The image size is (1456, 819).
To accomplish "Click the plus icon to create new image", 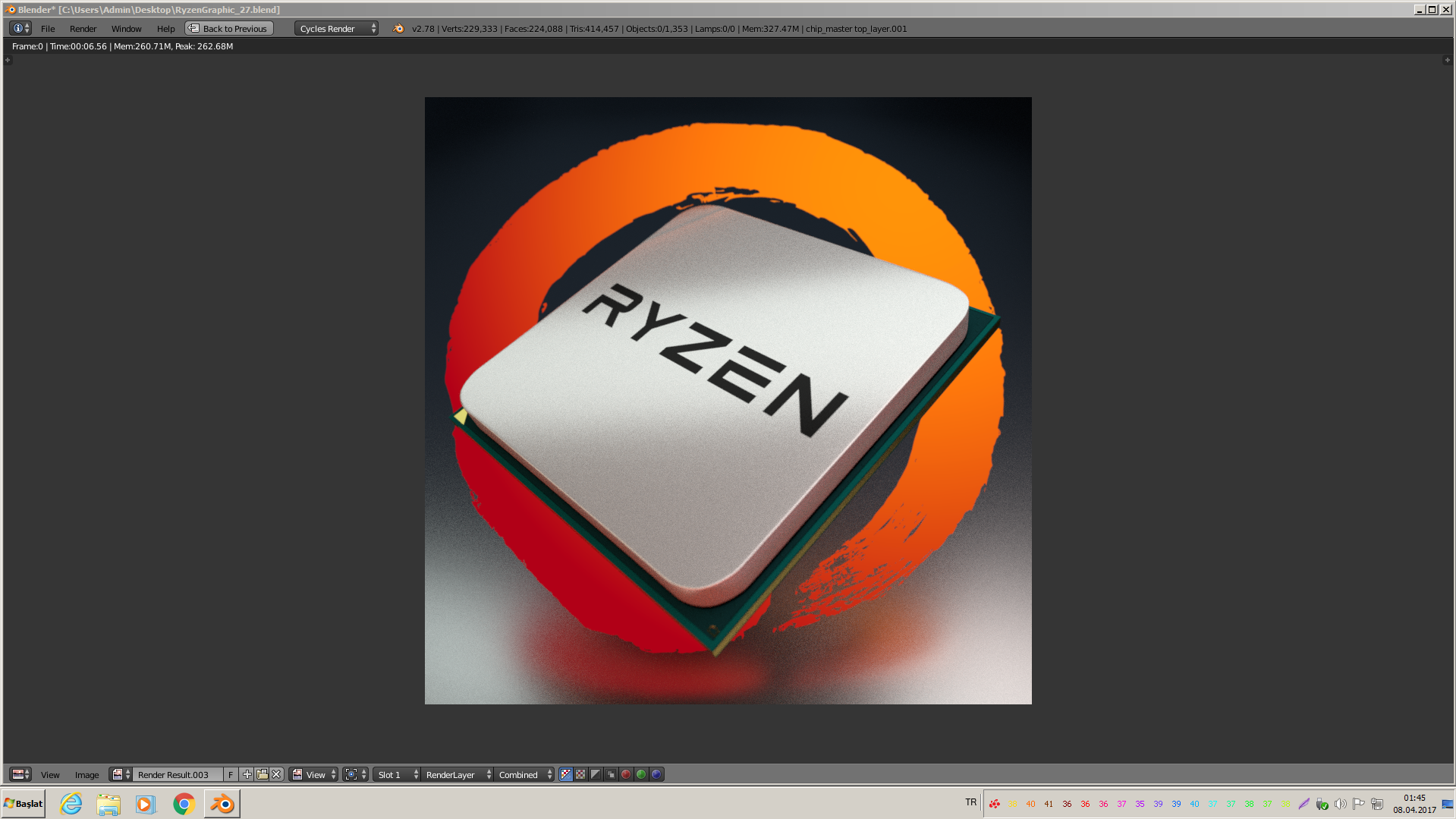I will point(247,774).
